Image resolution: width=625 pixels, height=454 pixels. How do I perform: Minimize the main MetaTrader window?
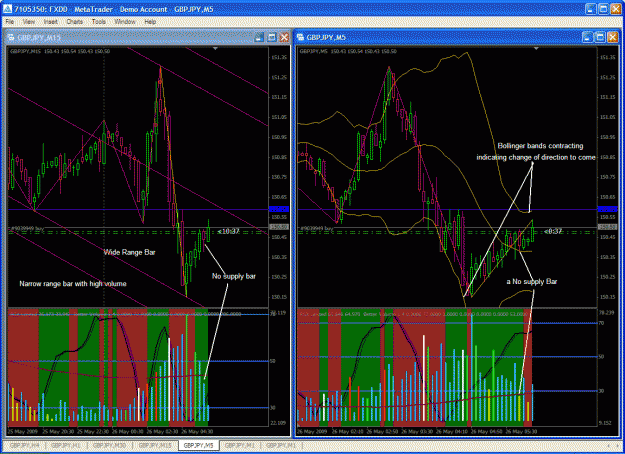(591, 9)
